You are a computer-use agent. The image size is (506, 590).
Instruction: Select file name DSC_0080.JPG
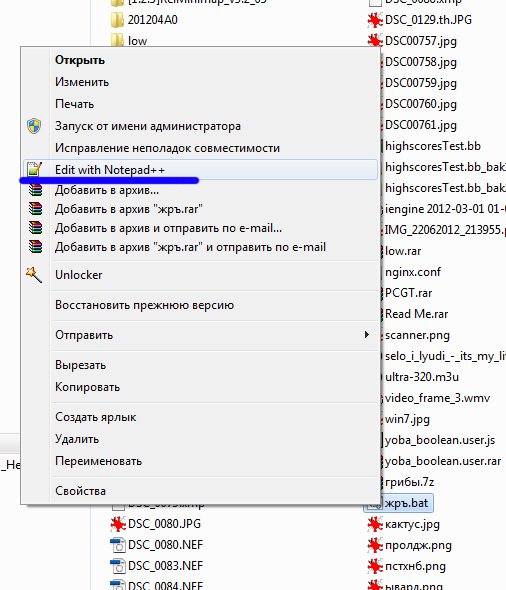(164, 524)
